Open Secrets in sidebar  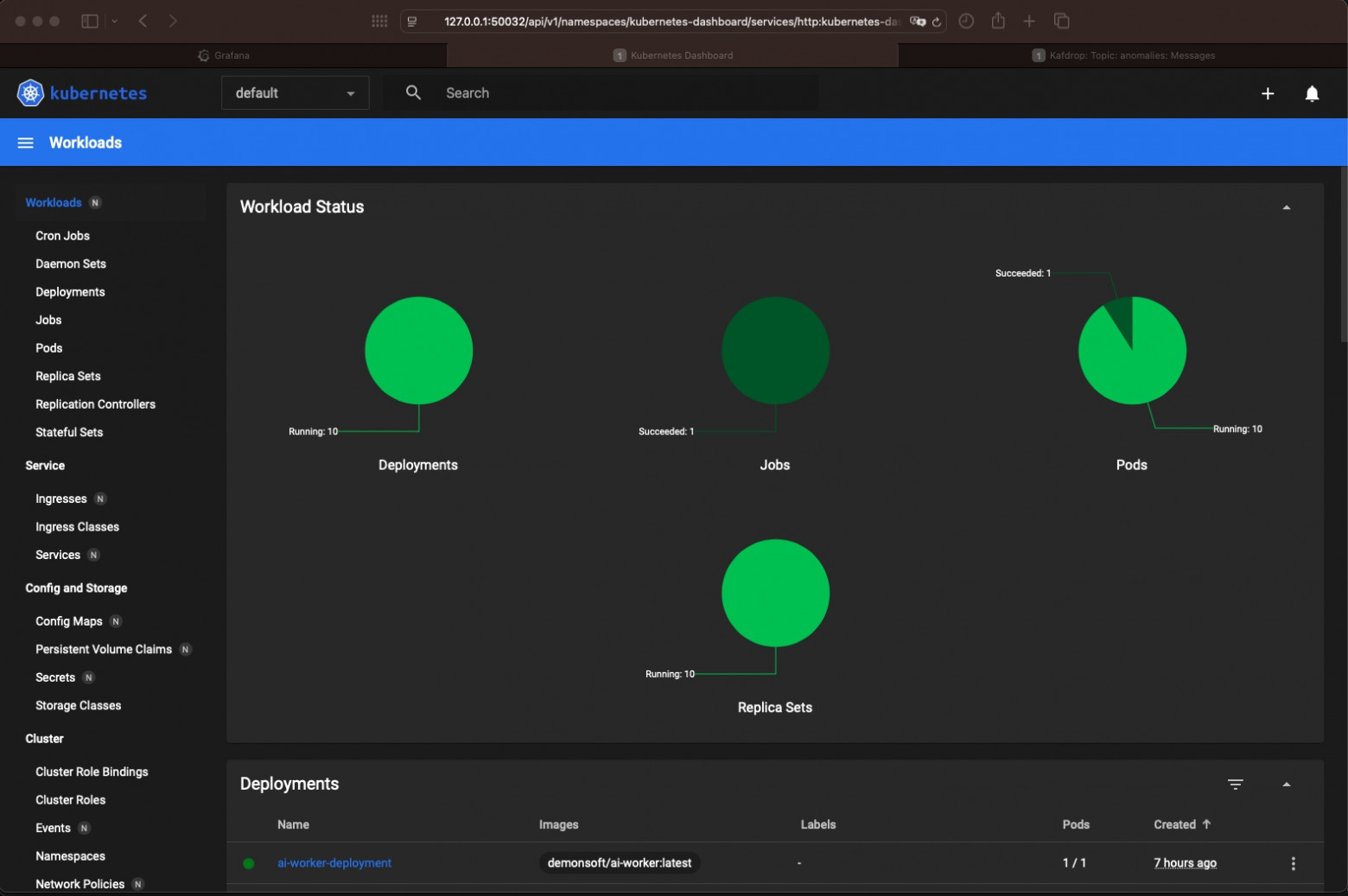tap(55, 678)
